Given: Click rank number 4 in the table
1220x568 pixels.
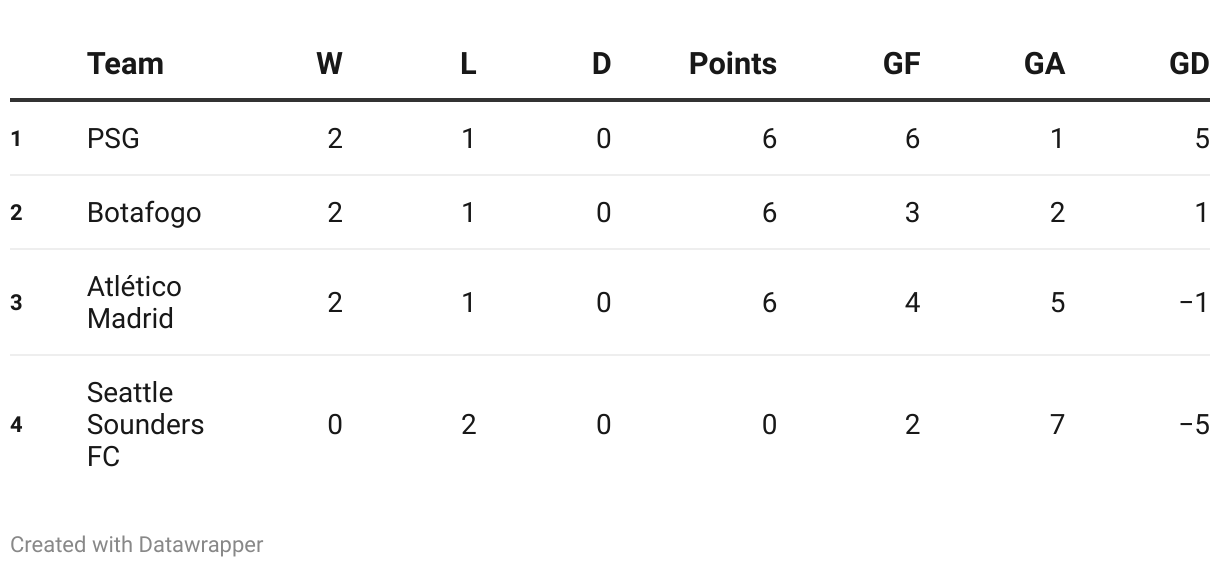Looking at the screenshot, I should tap(16, 425).
